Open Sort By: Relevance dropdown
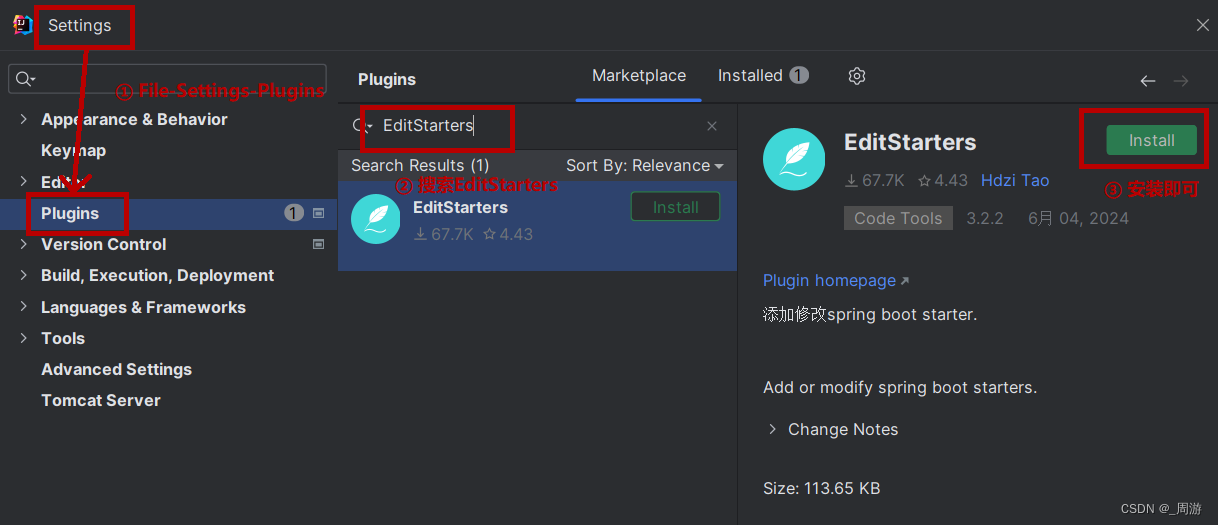The width and height of the screenshot is (1218, 525). pyautogui.click(x=644, y=166)
